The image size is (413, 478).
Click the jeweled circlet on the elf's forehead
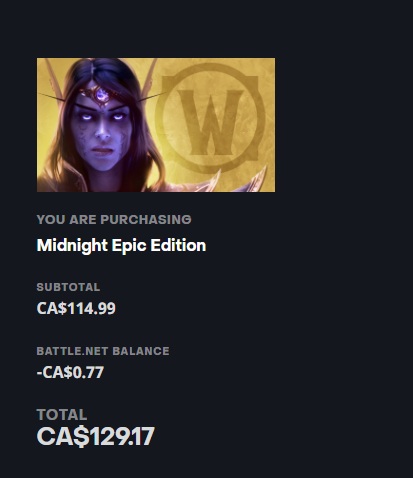(99, 94)
